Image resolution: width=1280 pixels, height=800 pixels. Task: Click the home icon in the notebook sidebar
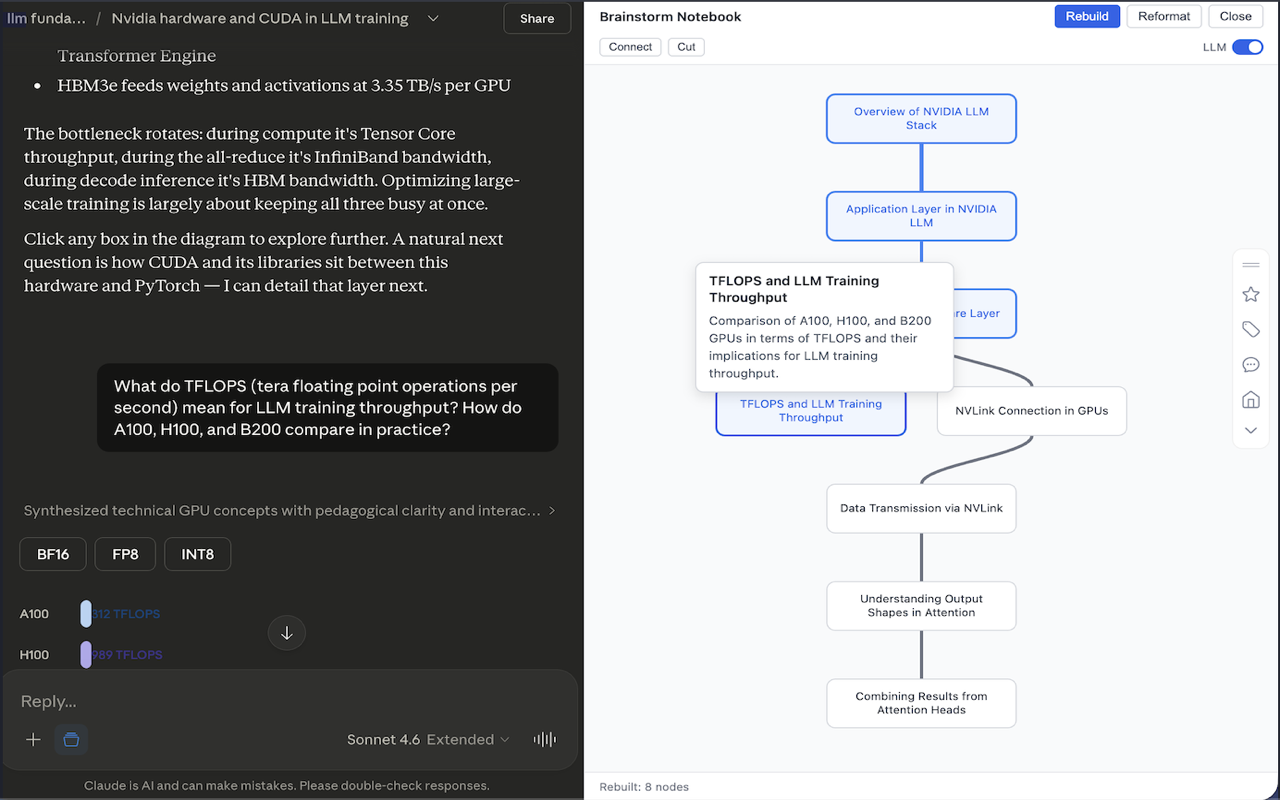(x=1251, y=400)
